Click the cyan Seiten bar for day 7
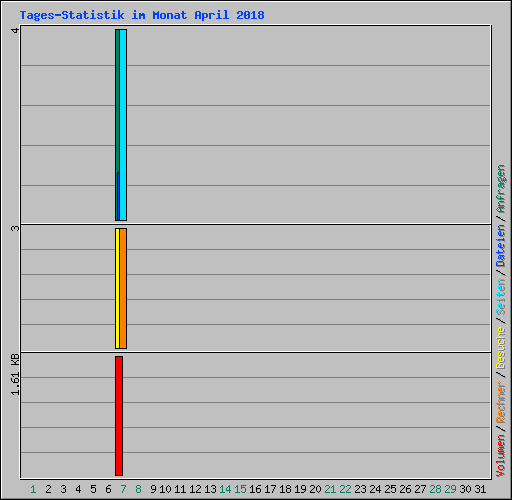Image resolution: width=512 pixels, height=500 pixels. tap(123, 125)
